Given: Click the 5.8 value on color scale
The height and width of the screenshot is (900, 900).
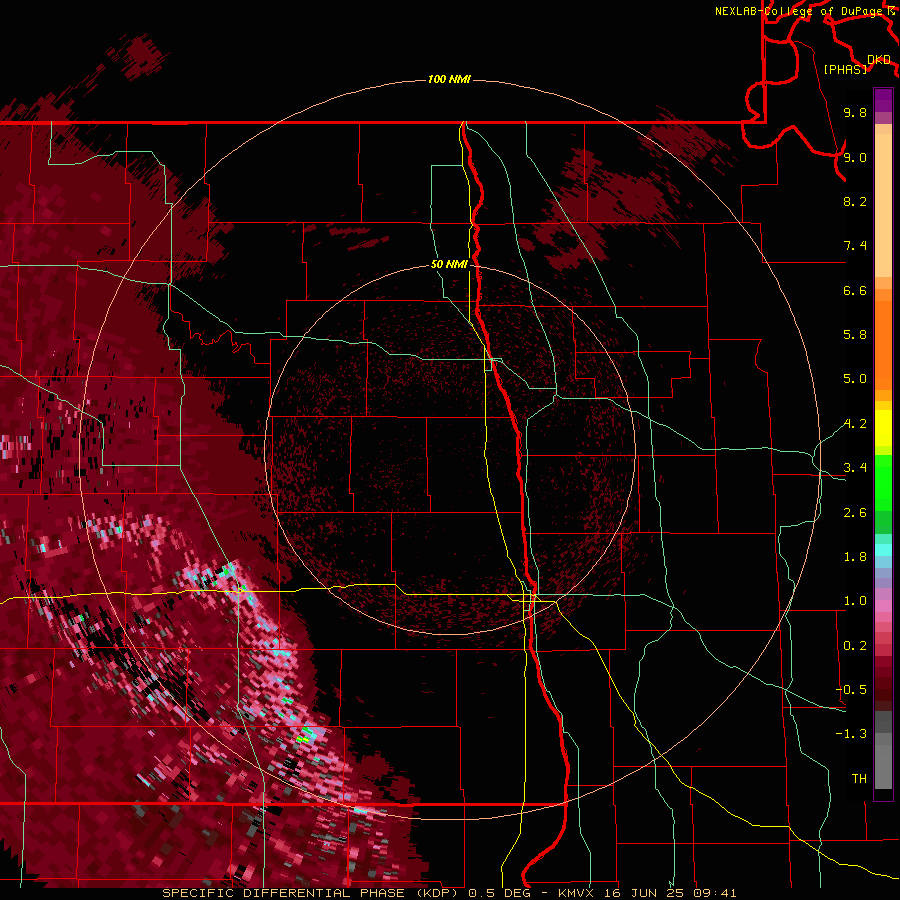Looking at the screenshot, I should (x=855, y=335).
